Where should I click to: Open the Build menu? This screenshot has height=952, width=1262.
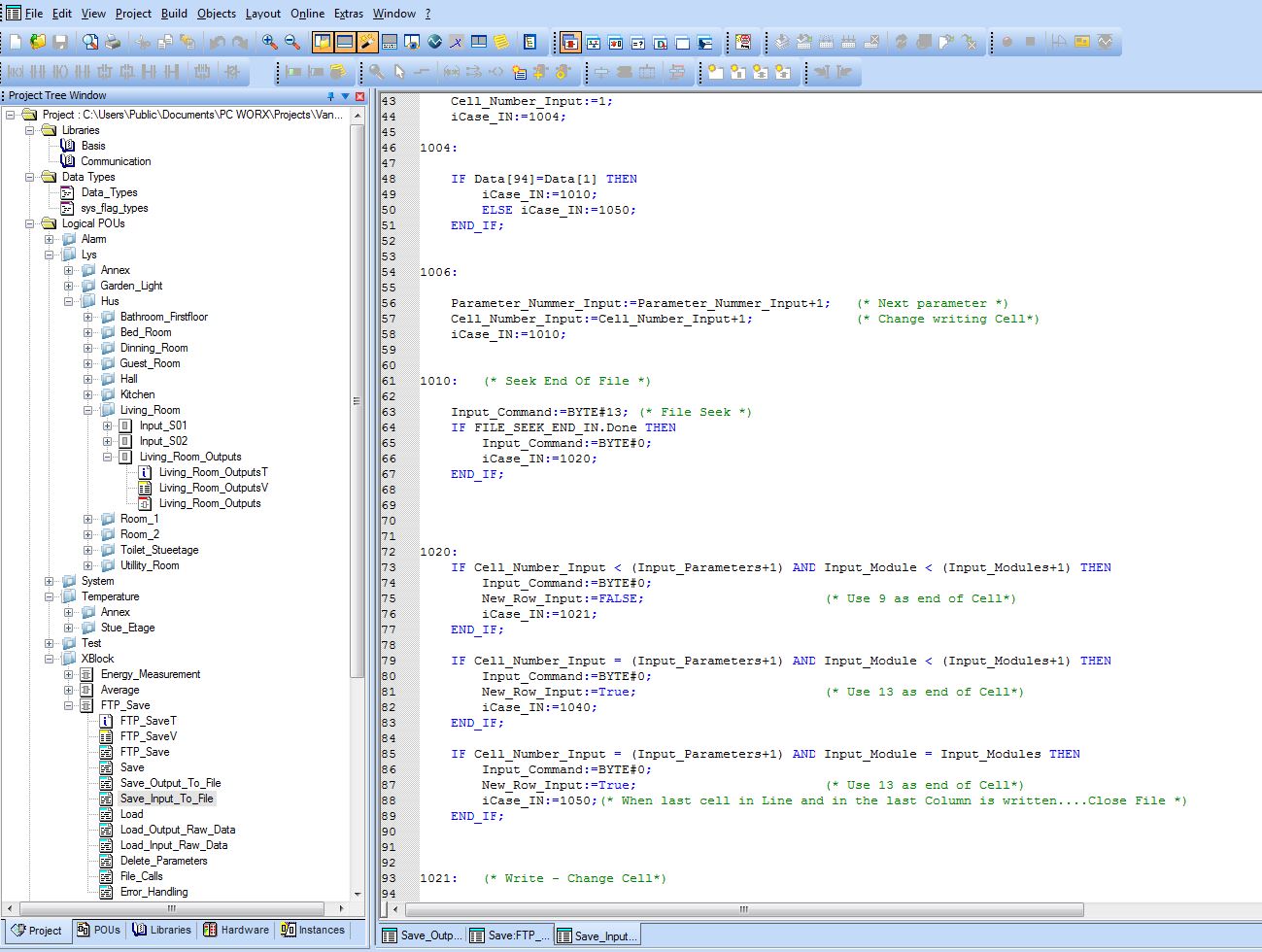coord(174,14)
